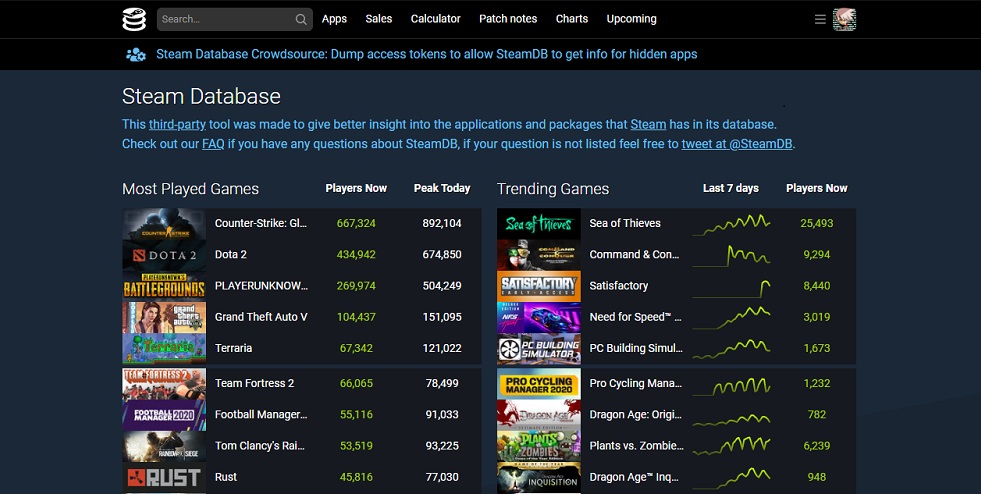Click Terraria game name
Screen dimensions: 981x494
point(233,348)
